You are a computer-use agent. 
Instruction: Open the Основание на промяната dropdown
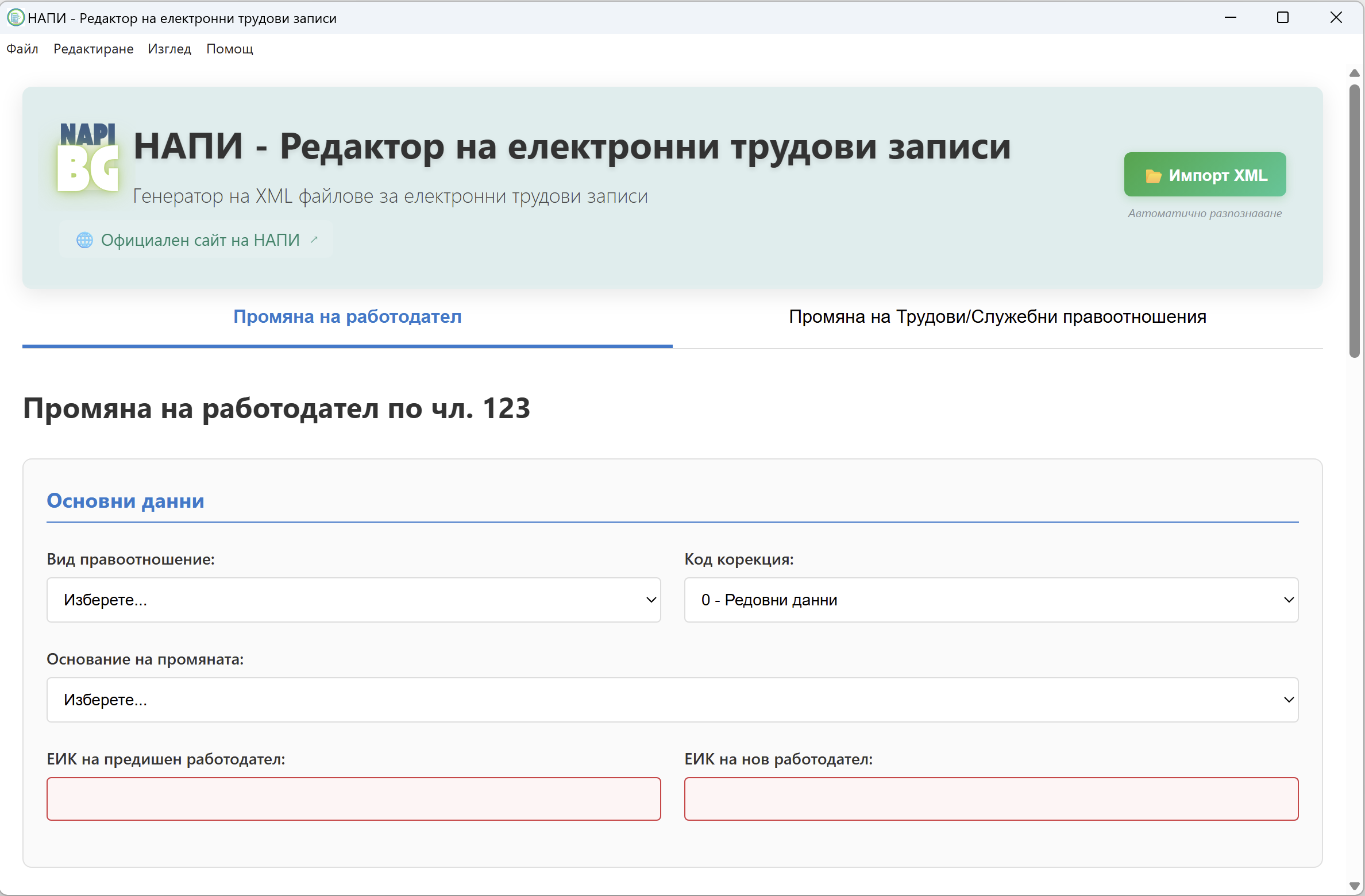click(x=672, y=700)
